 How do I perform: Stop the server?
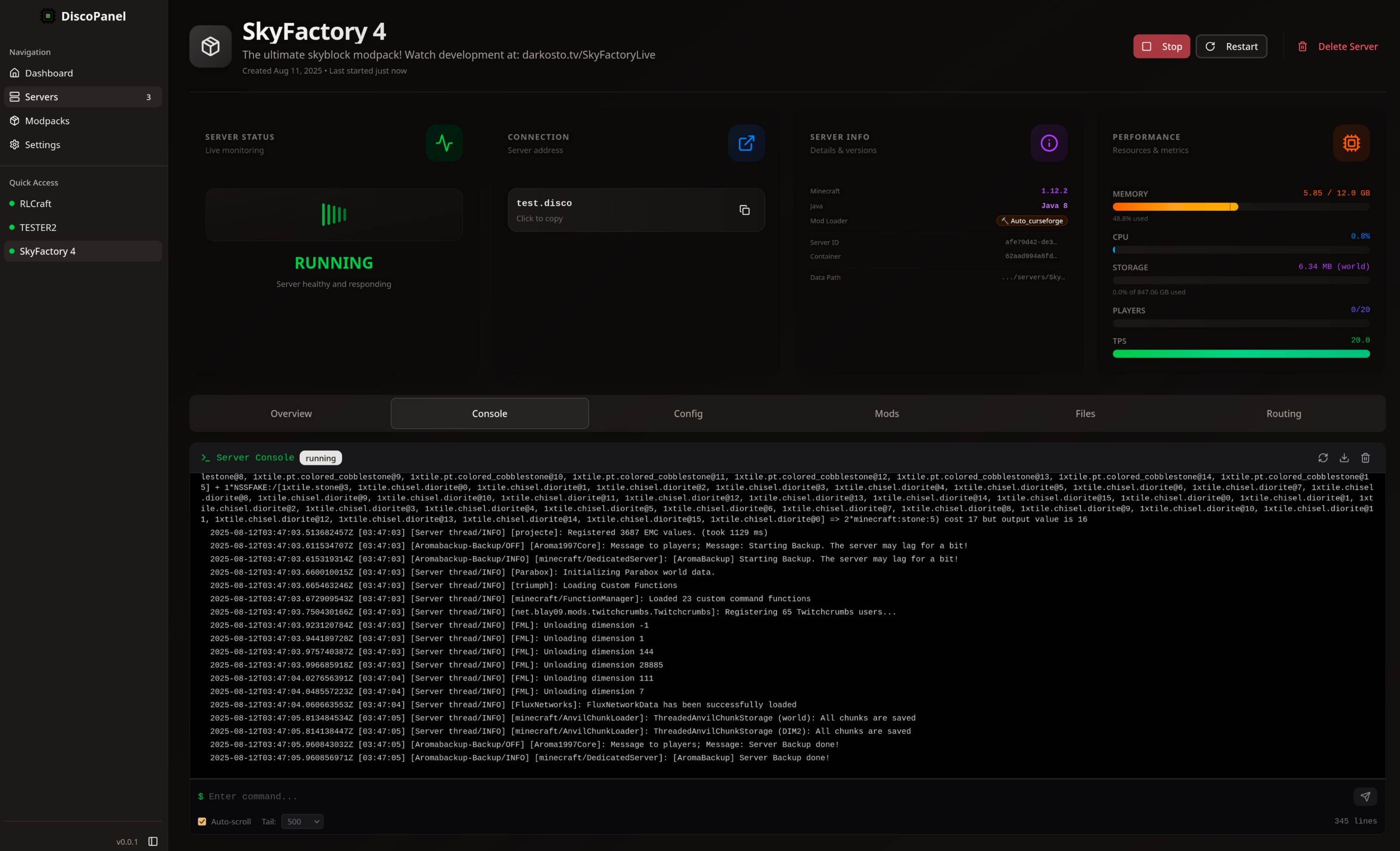(x=1161, y=47)
